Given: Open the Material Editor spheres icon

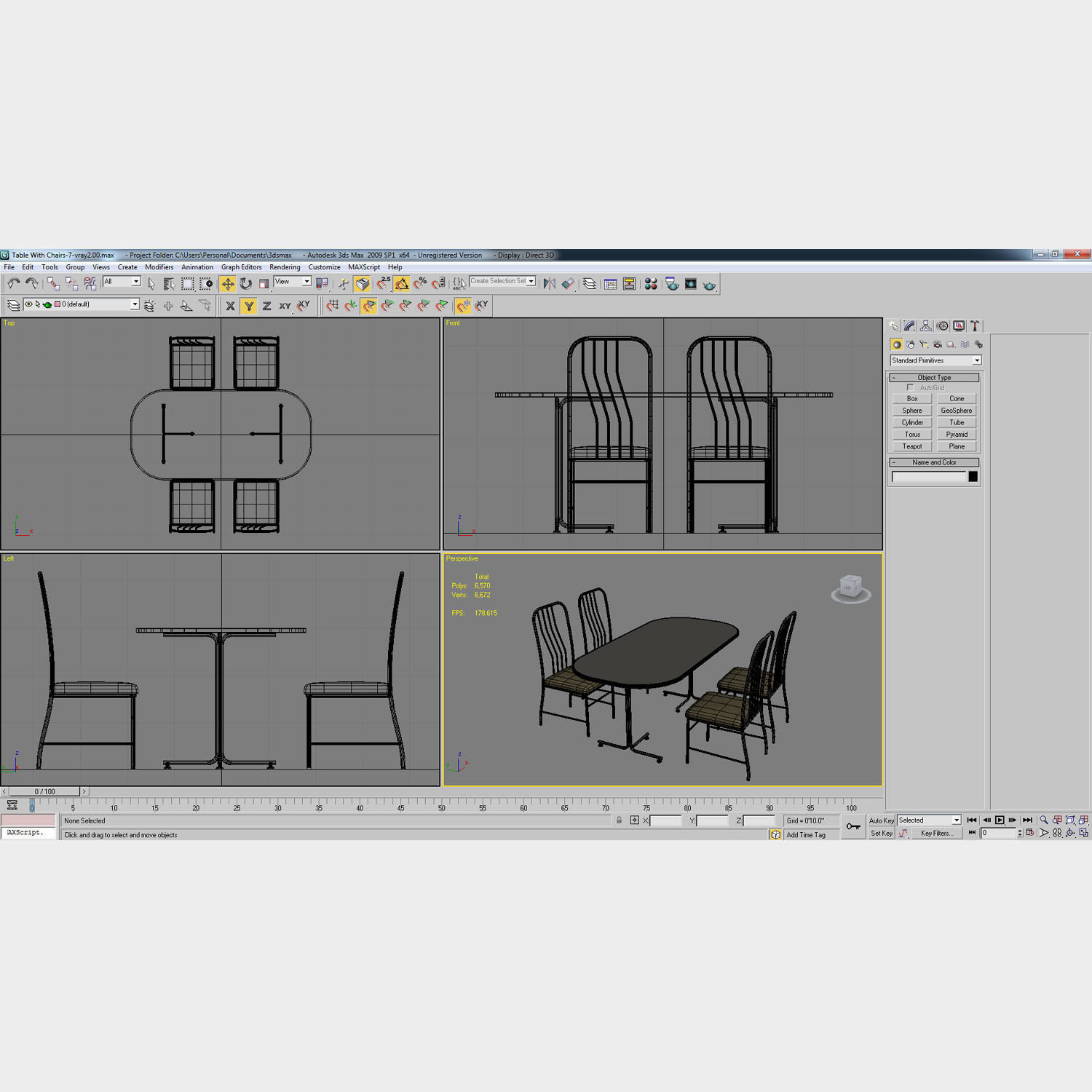Looking at the screenshot, I should pos(651,284).
